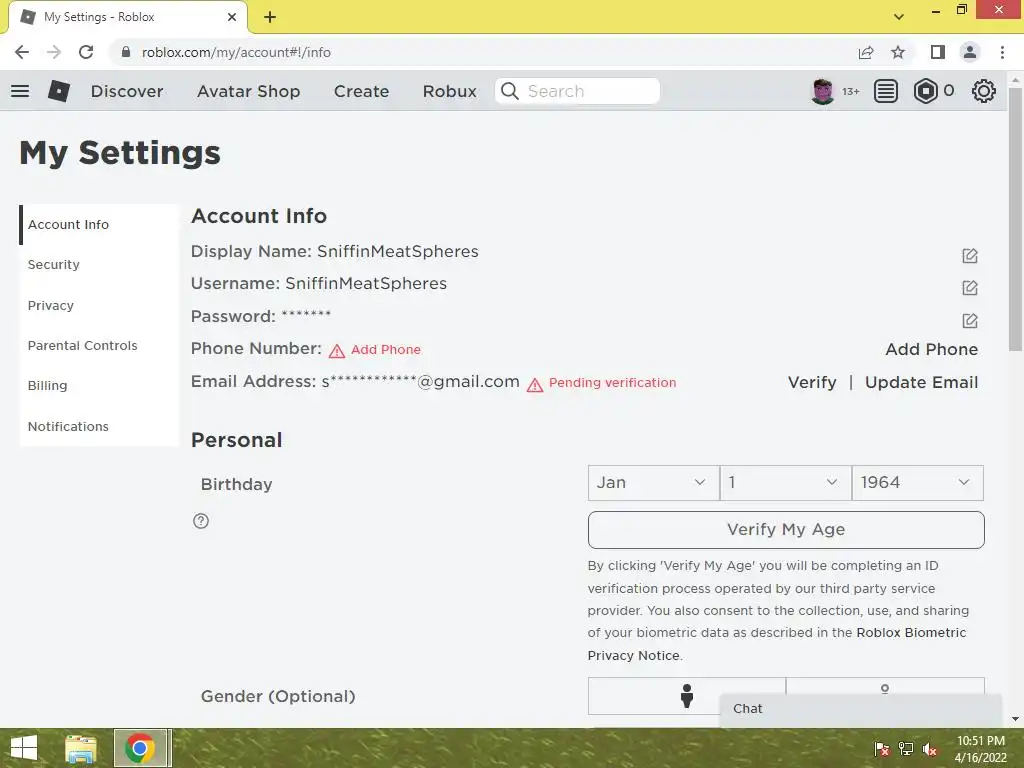1024x768 pixels.
Task: Select the female gender icon
Action: tap(885, 688)
